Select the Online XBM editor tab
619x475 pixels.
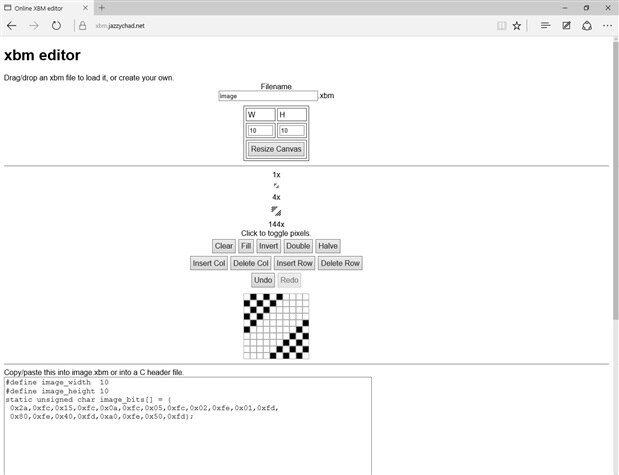point(46,8)
